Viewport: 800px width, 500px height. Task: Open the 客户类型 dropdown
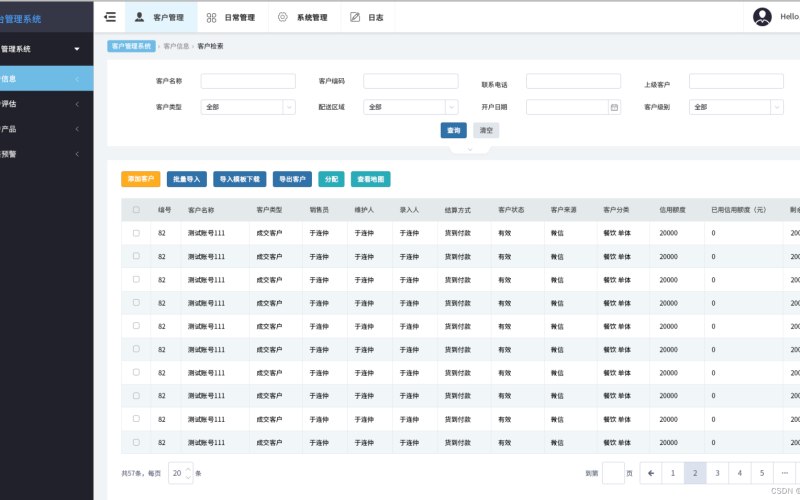248,107
